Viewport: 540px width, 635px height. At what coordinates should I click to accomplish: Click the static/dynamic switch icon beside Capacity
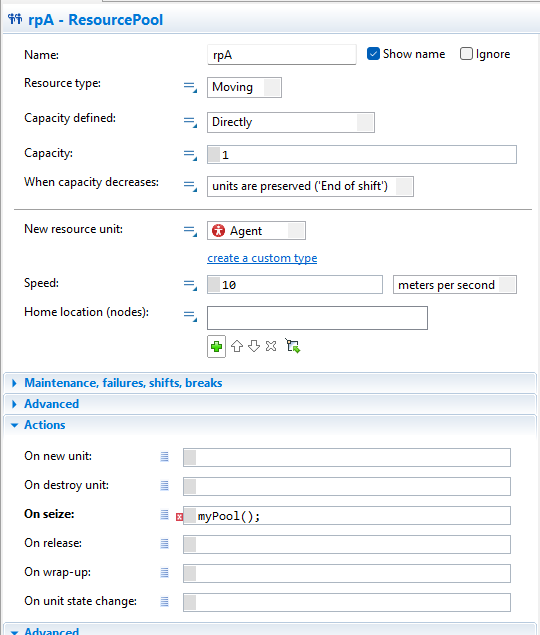pos(190,155)
